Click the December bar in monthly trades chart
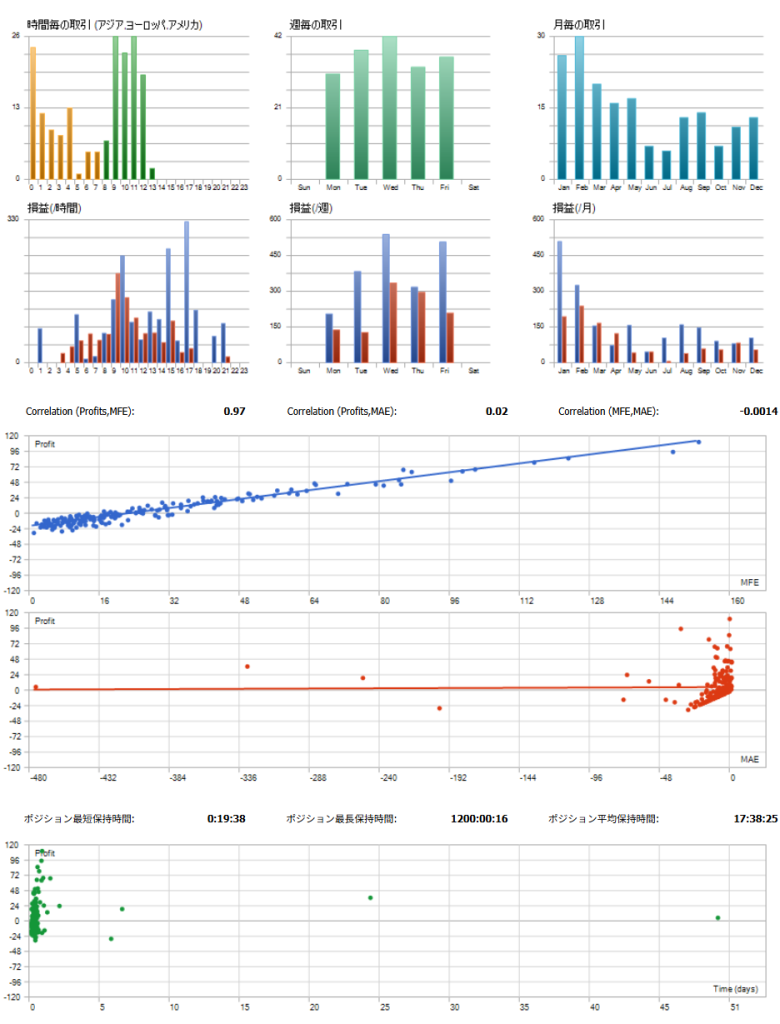The height and width of the screenshot is (1024, 780). (x=753, y=148)
